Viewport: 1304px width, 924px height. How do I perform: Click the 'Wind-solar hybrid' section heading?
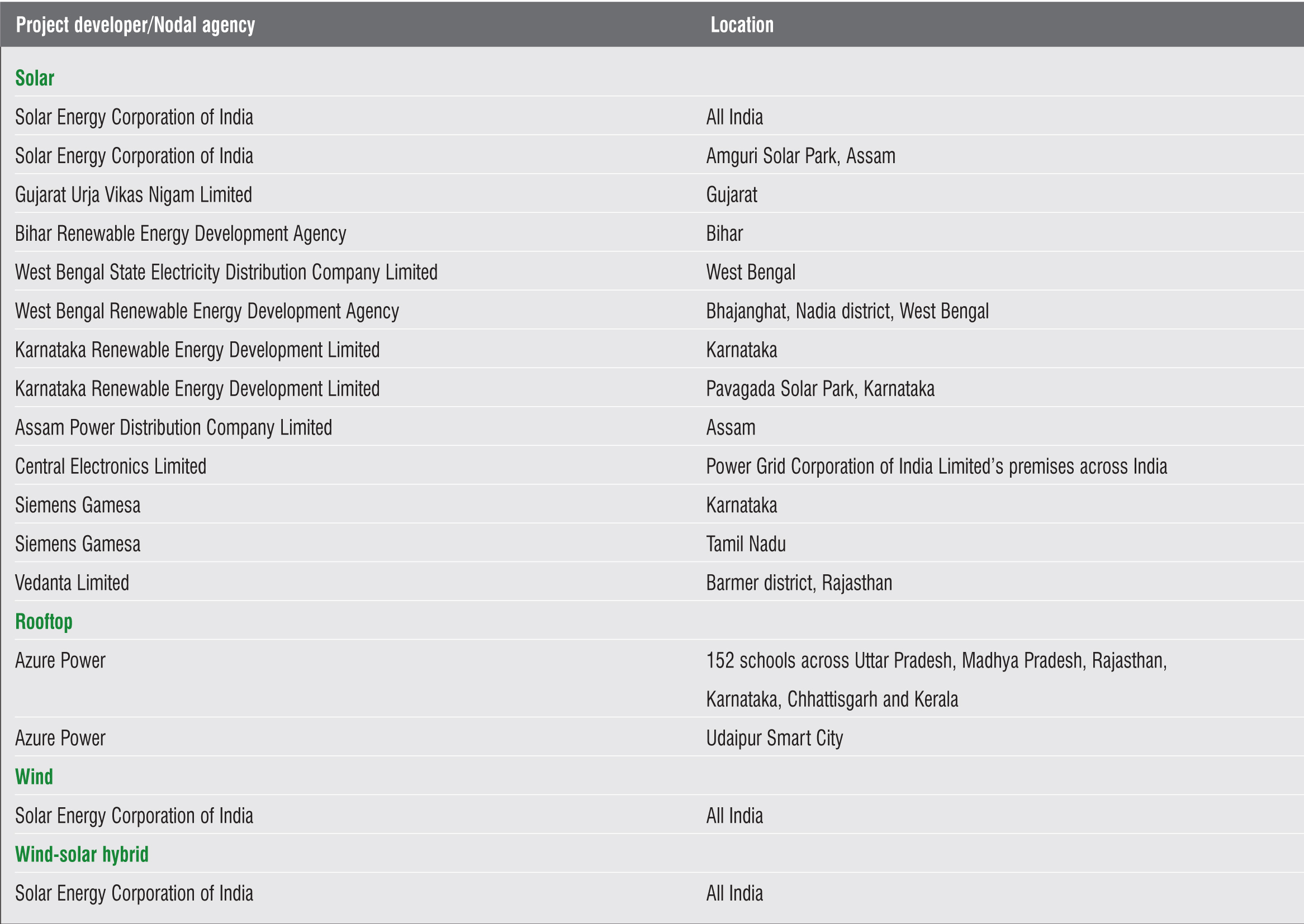(82, 854)
